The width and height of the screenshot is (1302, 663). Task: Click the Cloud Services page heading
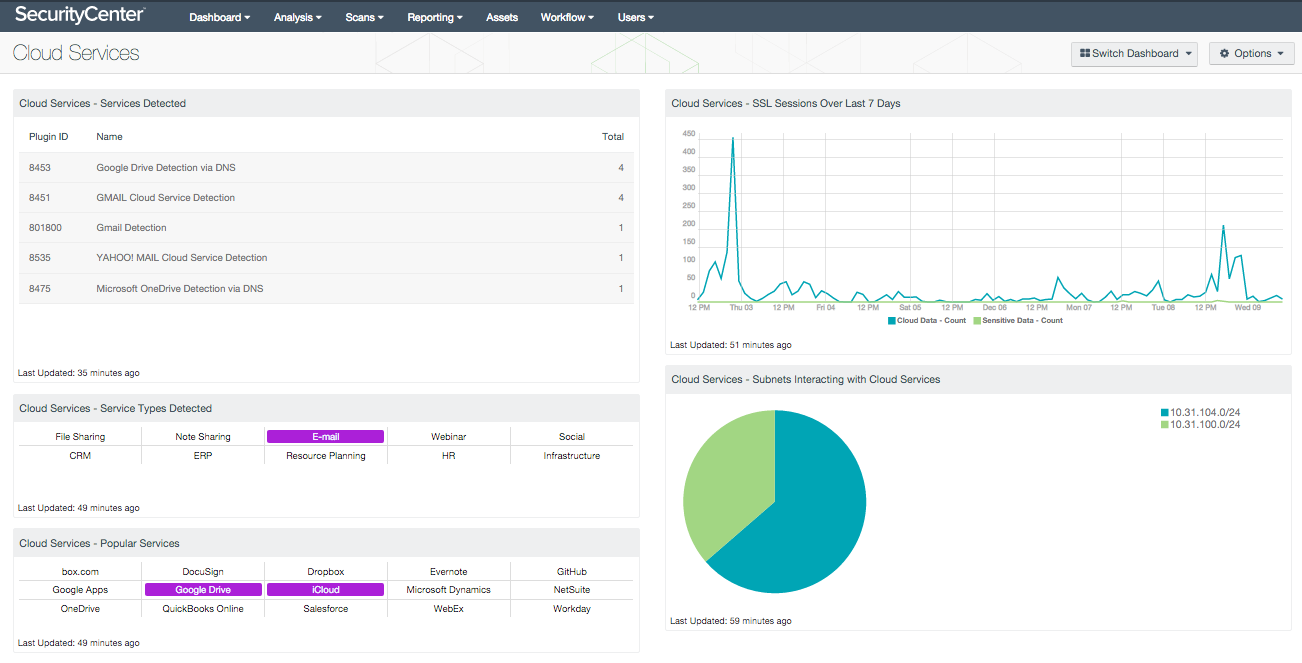tap(76, 53)
